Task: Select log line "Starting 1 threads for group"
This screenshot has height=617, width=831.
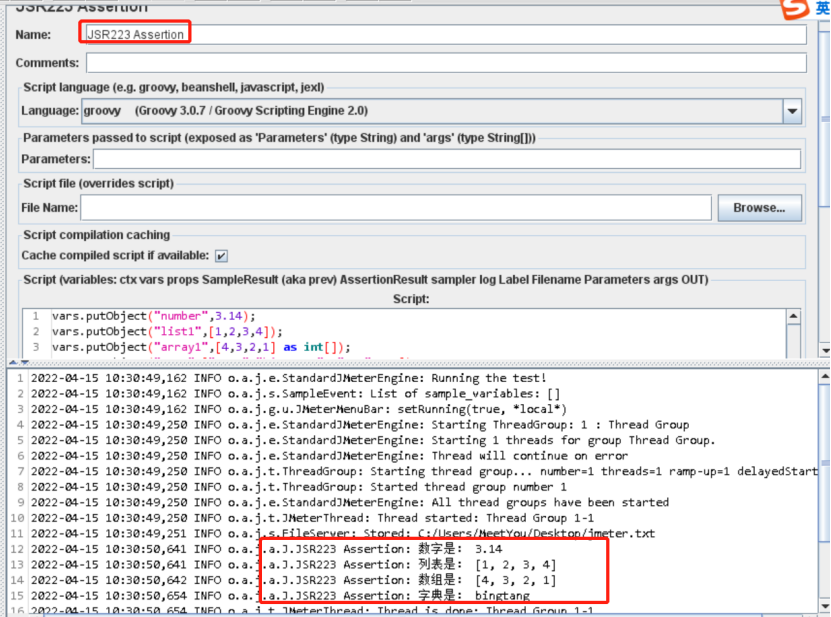Action: [x=373, y=440]
